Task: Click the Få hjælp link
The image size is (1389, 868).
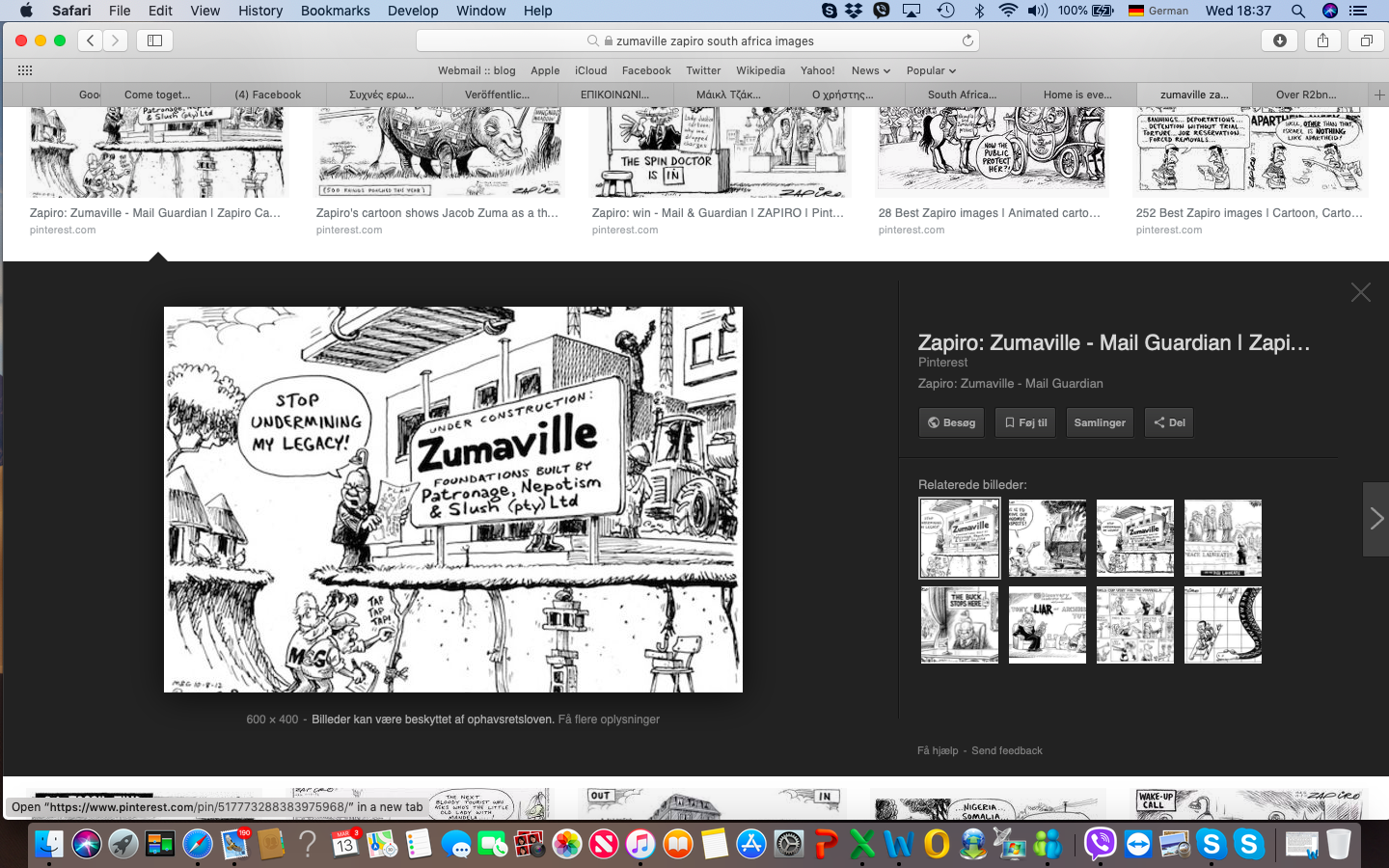Action: coord(938,750)
